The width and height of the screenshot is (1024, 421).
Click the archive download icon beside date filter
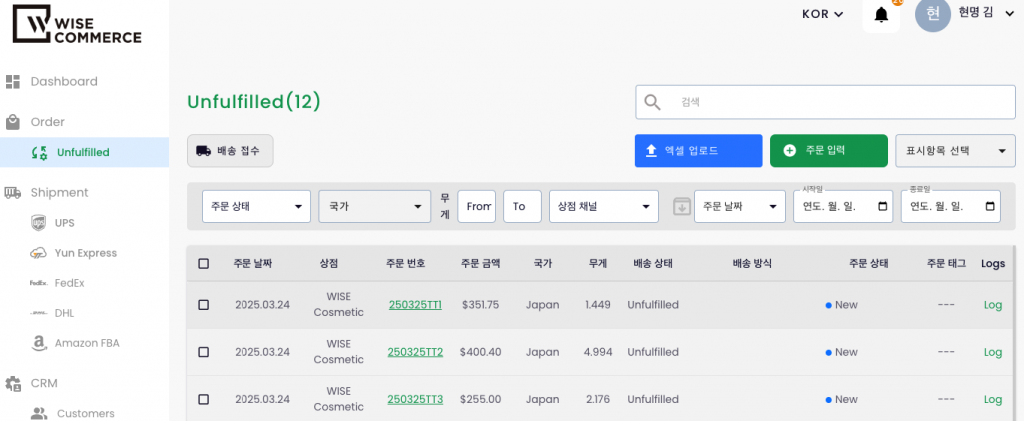click(682, 207)
